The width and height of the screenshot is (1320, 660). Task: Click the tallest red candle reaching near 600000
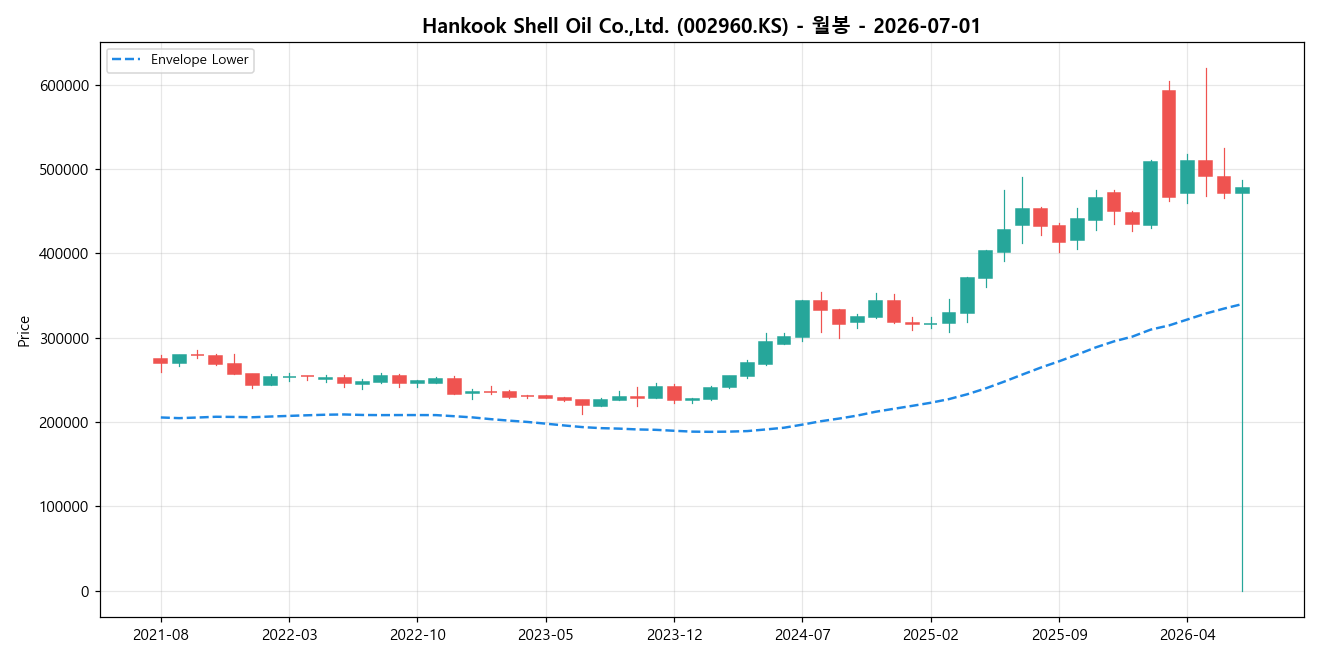[1169, 144]
